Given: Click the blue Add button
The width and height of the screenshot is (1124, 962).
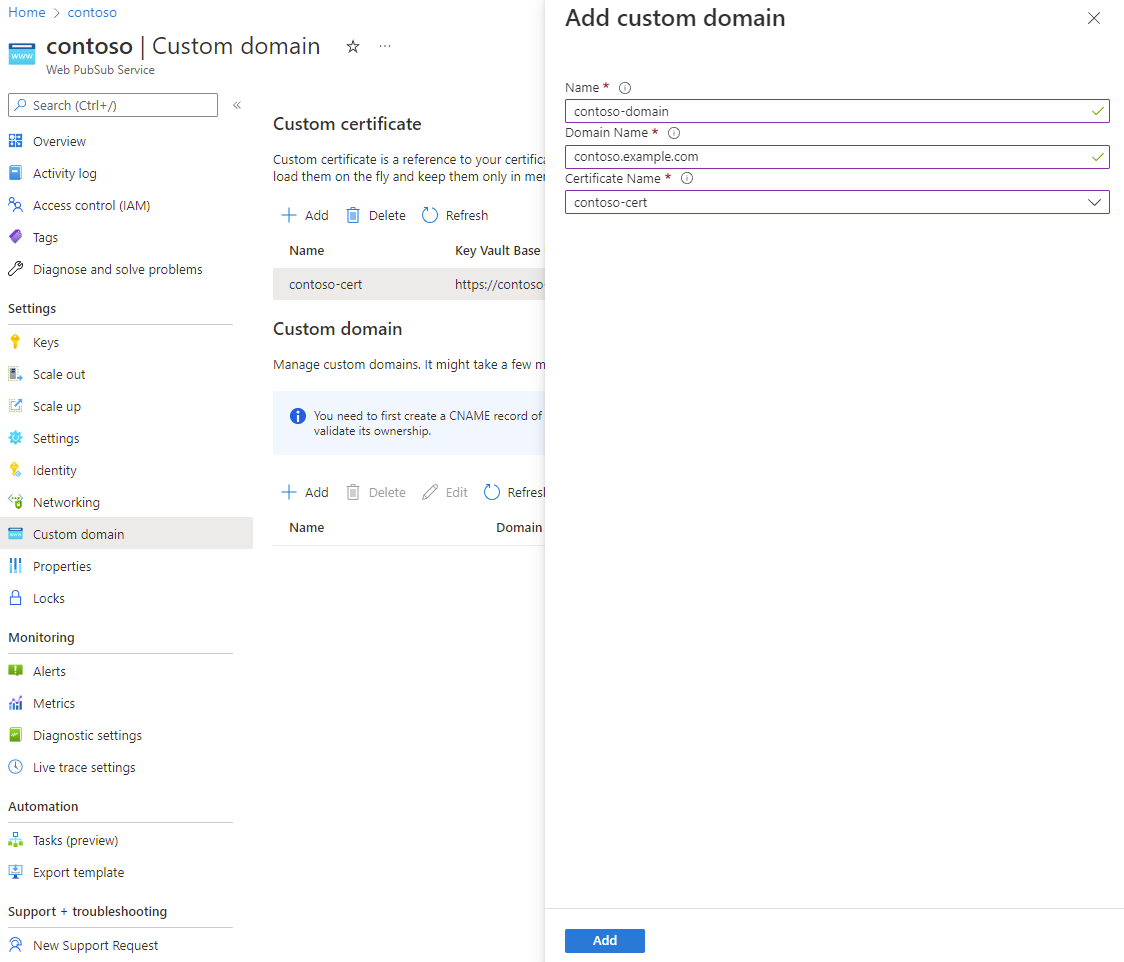Looking at the screenshot, I should point(604,941).
